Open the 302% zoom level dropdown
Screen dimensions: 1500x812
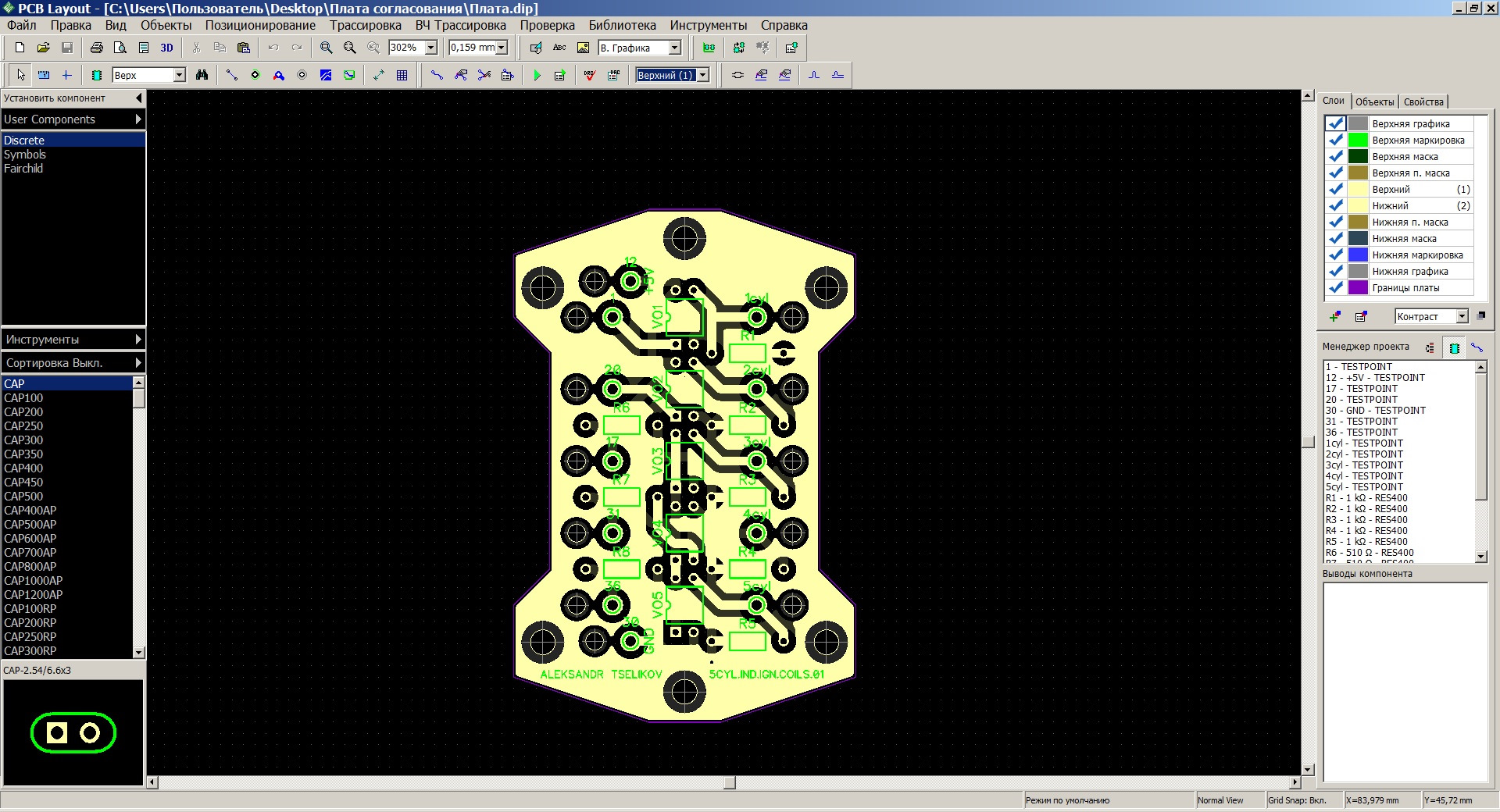pyautogui.click(x=430, y=48)
